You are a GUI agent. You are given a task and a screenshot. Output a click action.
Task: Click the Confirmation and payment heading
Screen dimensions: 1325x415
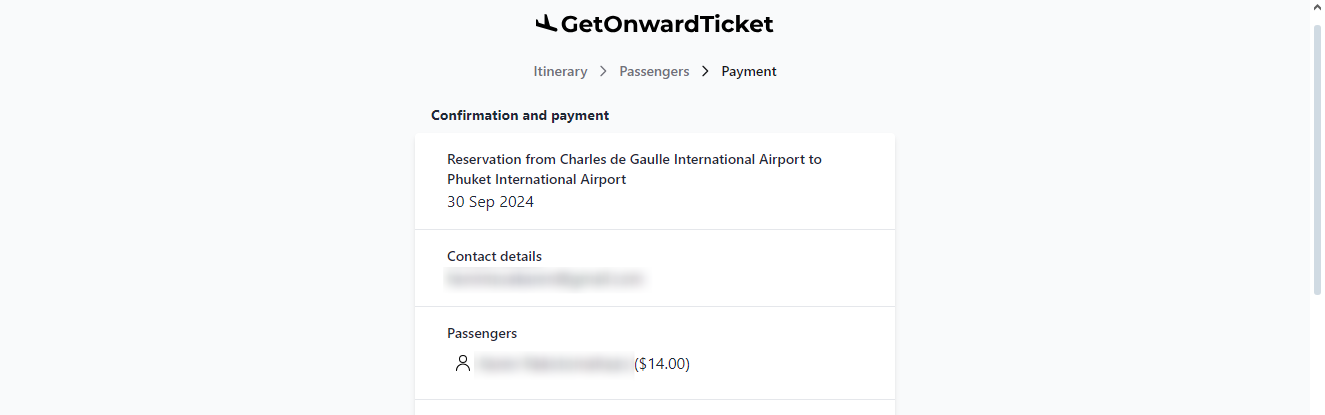520,115
